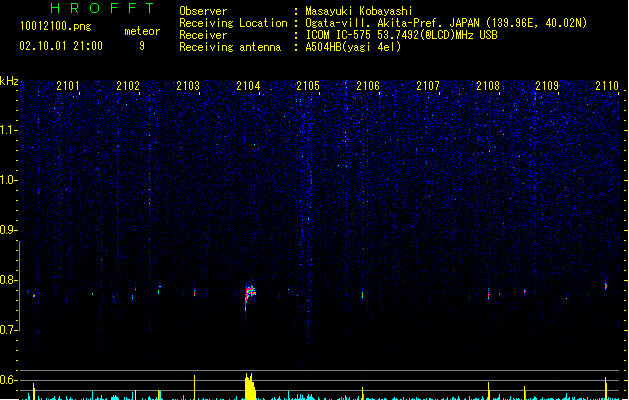629x400 pixels.
Task: Click the 'Observer' field label
Action: click(x=203, y=11)
